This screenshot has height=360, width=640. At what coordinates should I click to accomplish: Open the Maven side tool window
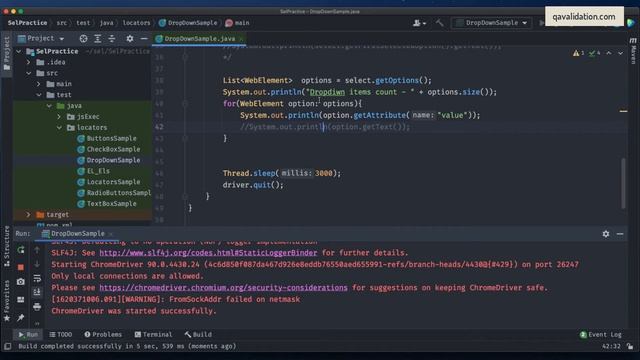coord(633,51)
